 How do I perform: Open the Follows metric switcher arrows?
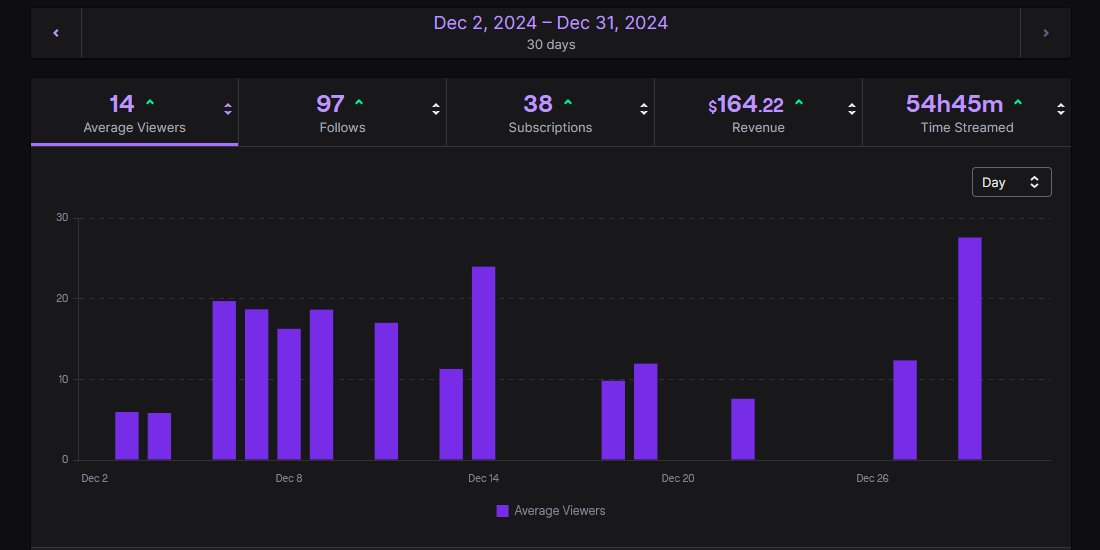click(x=436, y=109)
